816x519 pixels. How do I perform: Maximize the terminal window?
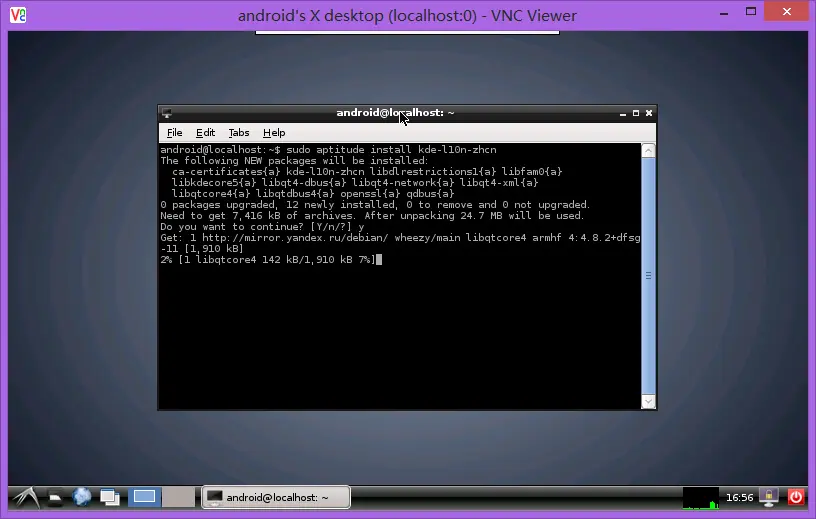coord(636,113)
